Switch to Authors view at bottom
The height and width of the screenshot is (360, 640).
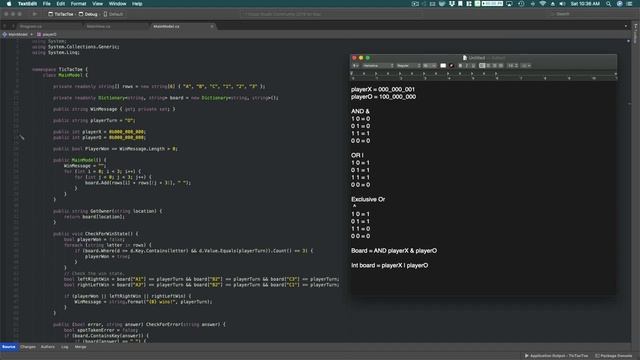(x=48, y=347)
